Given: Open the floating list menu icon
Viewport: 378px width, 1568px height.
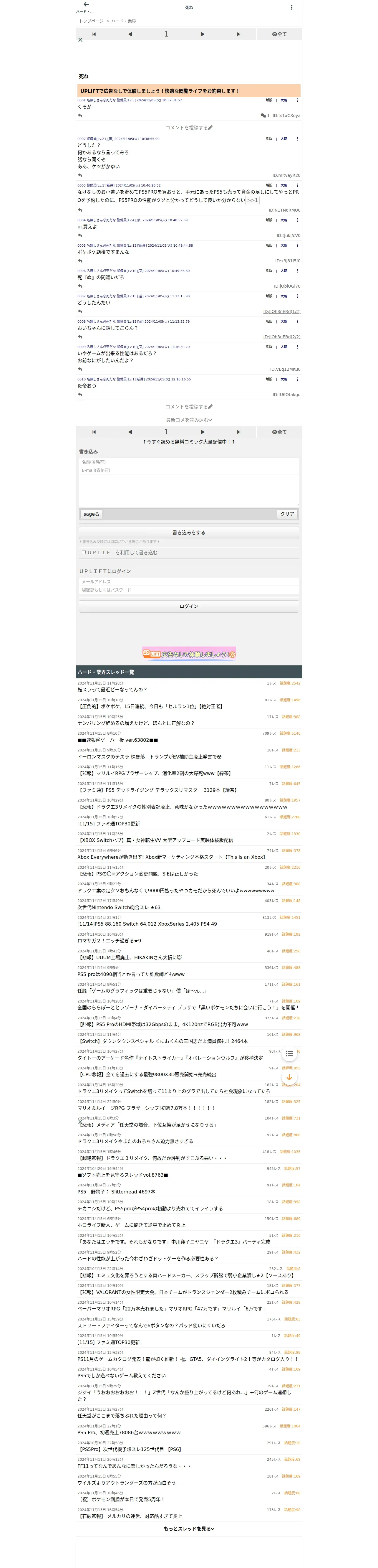Looking at the screenshot, I should click(x=289, y=1054).
